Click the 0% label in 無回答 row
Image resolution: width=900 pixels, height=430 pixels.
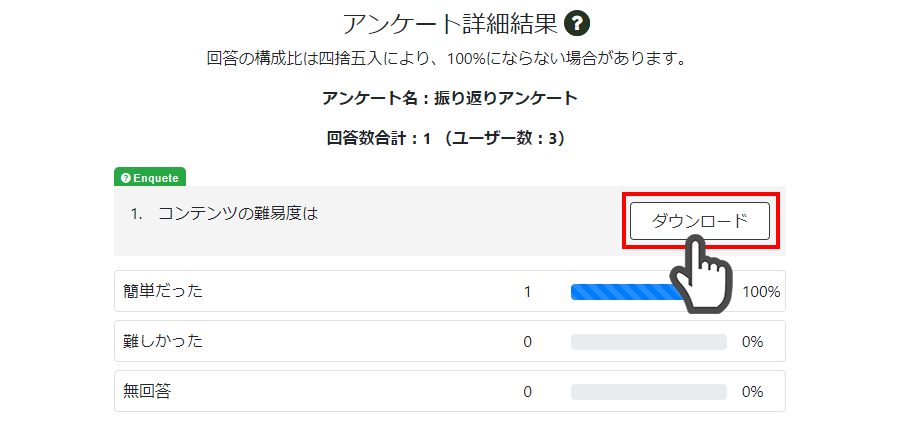pos(752,392)
